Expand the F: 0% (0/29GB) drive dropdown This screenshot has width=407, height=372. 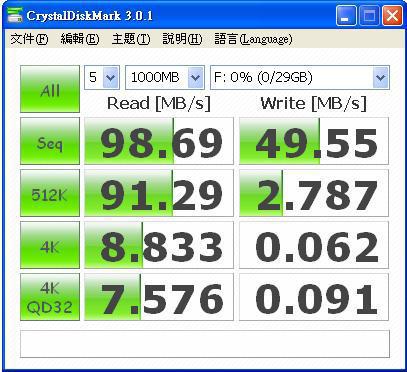pos(300,77)
